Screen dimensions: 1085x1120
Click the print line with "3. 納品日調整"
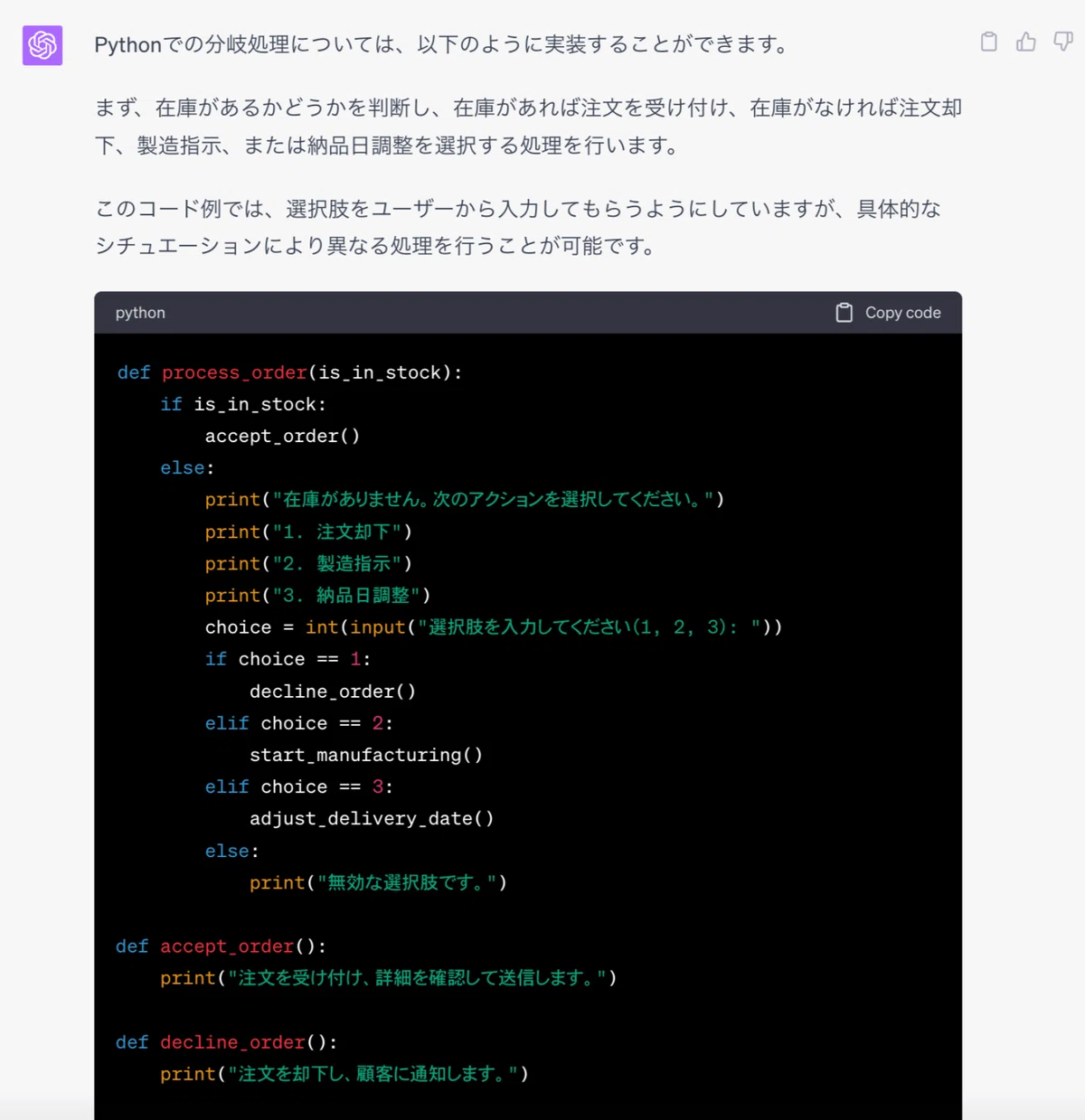(x=317, y=595)
